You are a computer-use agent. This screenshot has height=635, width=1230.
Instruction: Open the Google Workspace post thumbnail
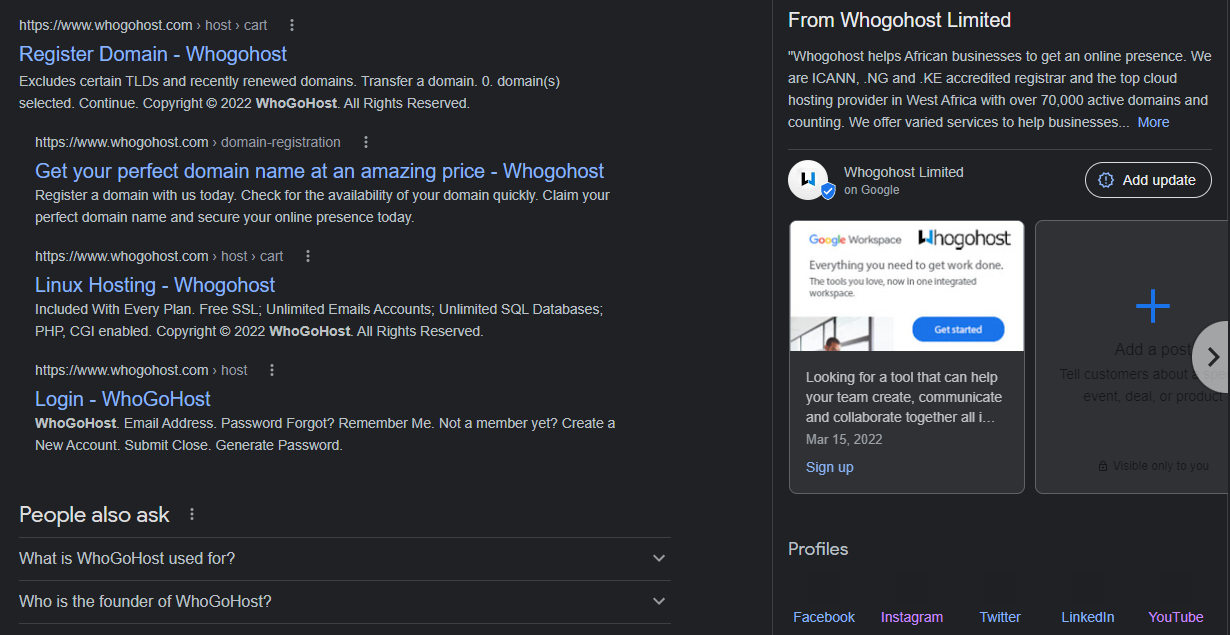(x=906, y=286)
